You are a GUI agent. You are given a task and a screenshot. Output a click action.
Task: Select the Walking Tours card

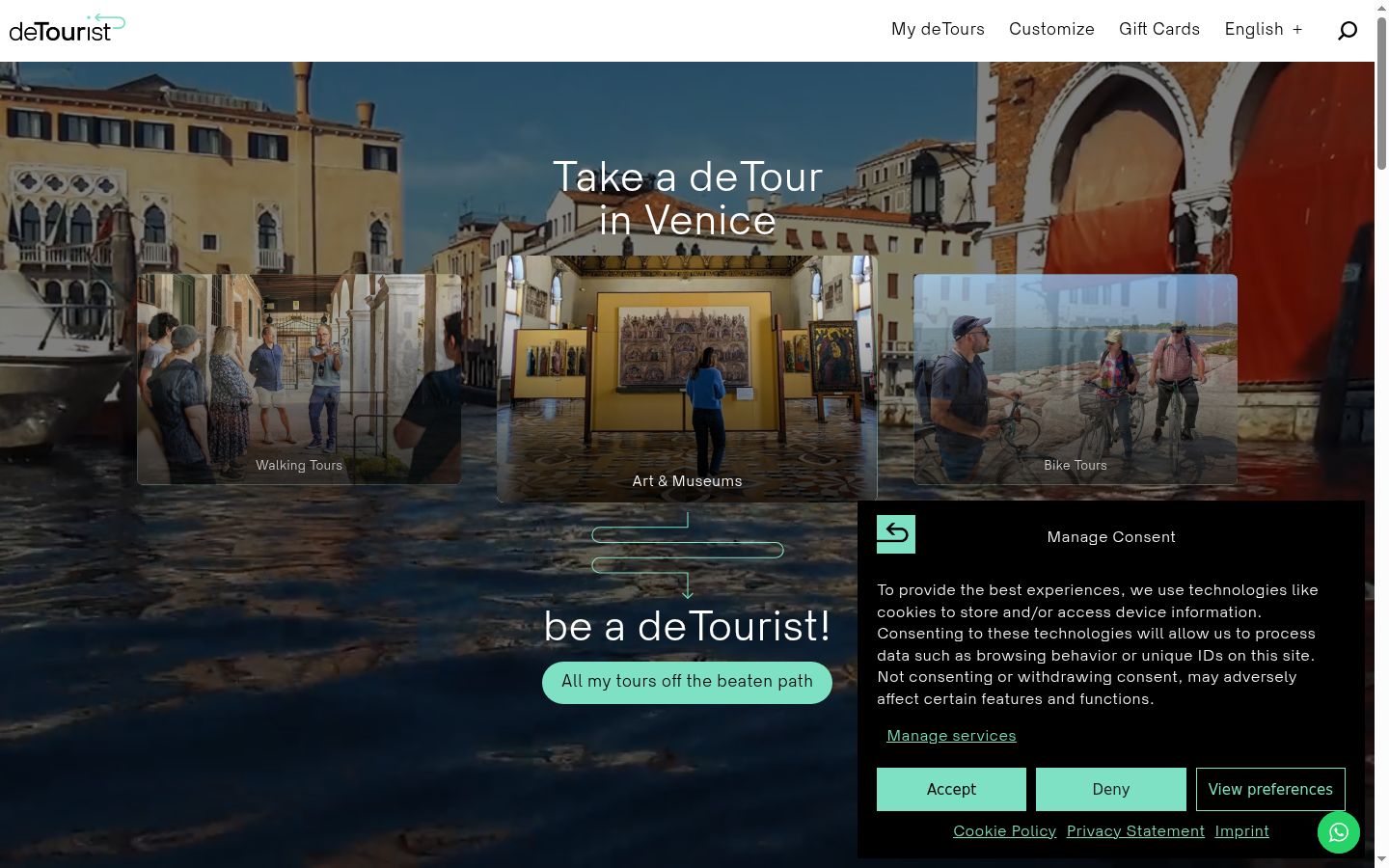tap(299, 379)
